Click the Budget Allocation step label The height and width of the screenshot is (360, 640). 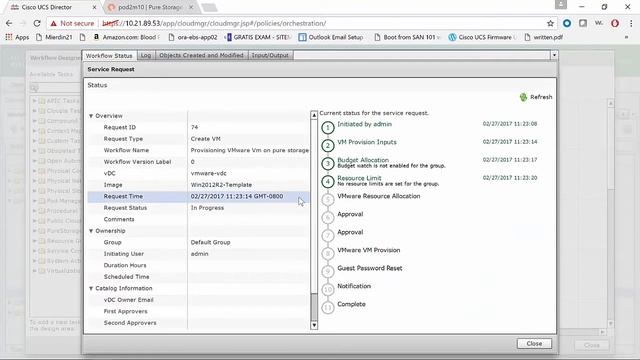363,160
